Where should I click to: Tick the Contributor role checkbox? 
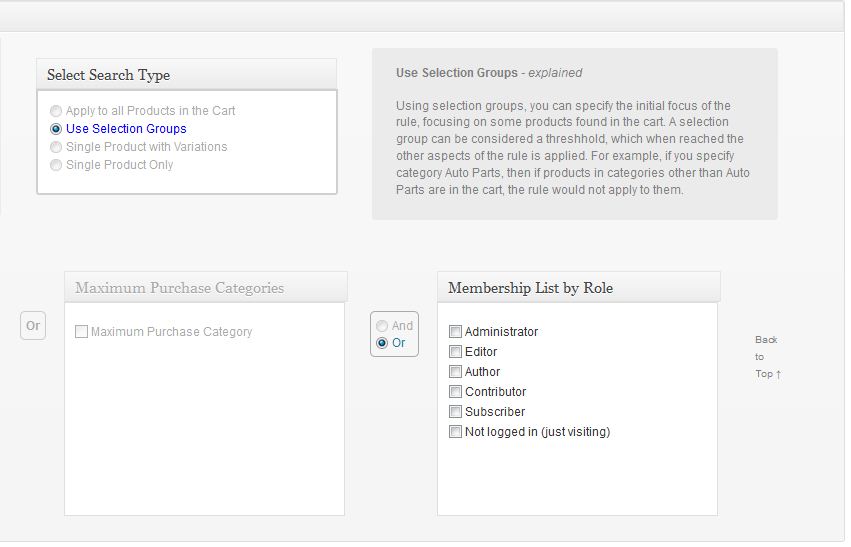click(x=455, y=392)
